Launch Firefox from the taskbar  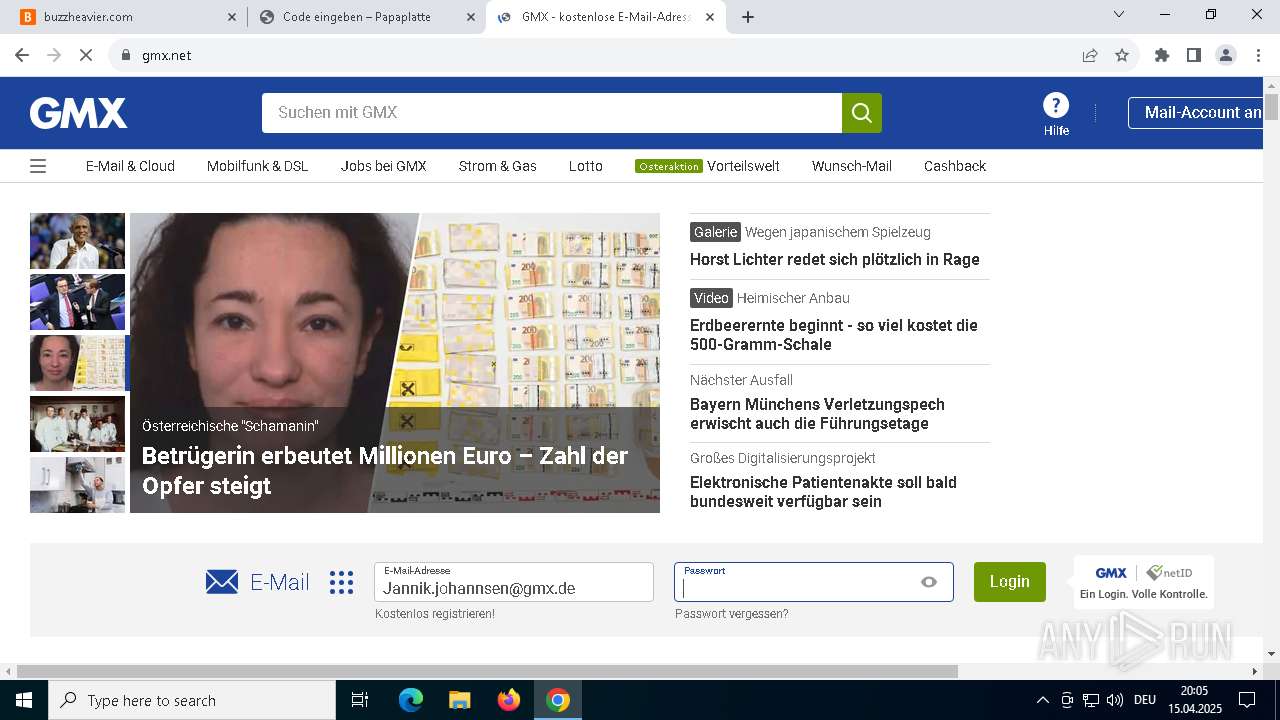509,700
